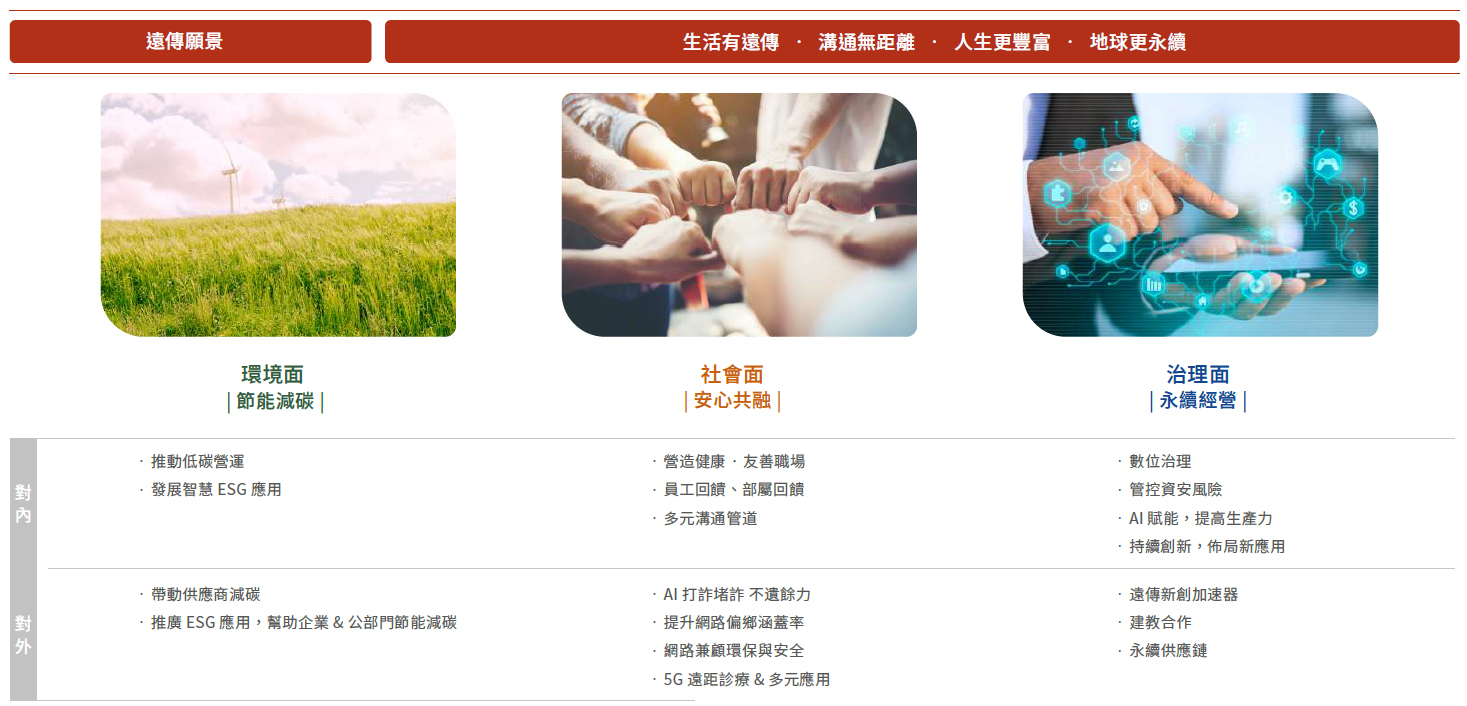Click 發展智慧 ESG 應用 item

[x=216, y=490]
